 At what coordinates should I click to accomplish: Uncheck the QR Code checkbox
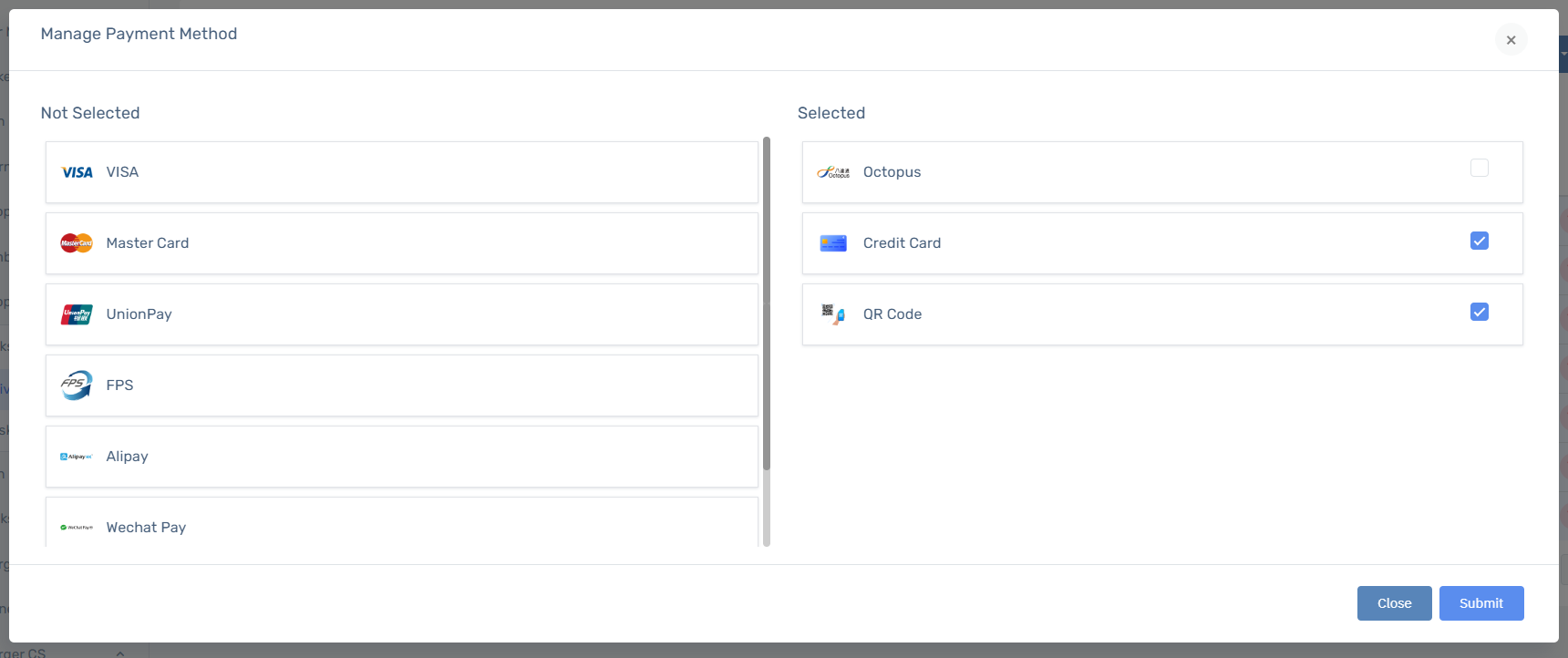tap(1480, 312)
